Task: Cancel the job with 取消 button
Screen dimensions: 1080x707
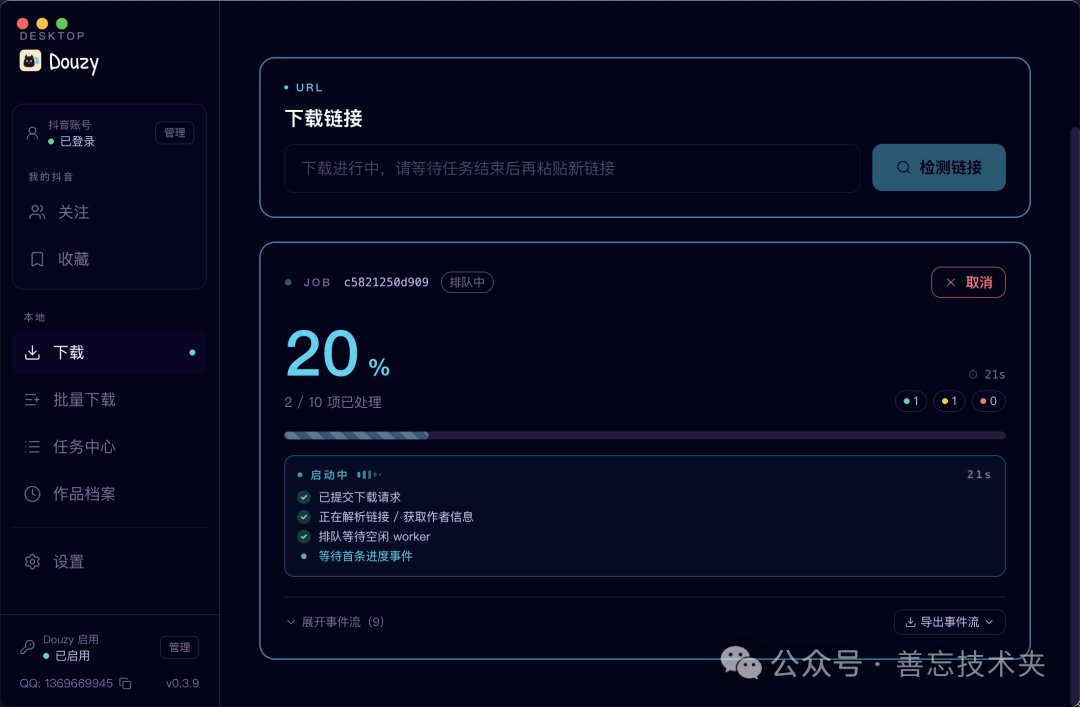Action: pos(968,283)
